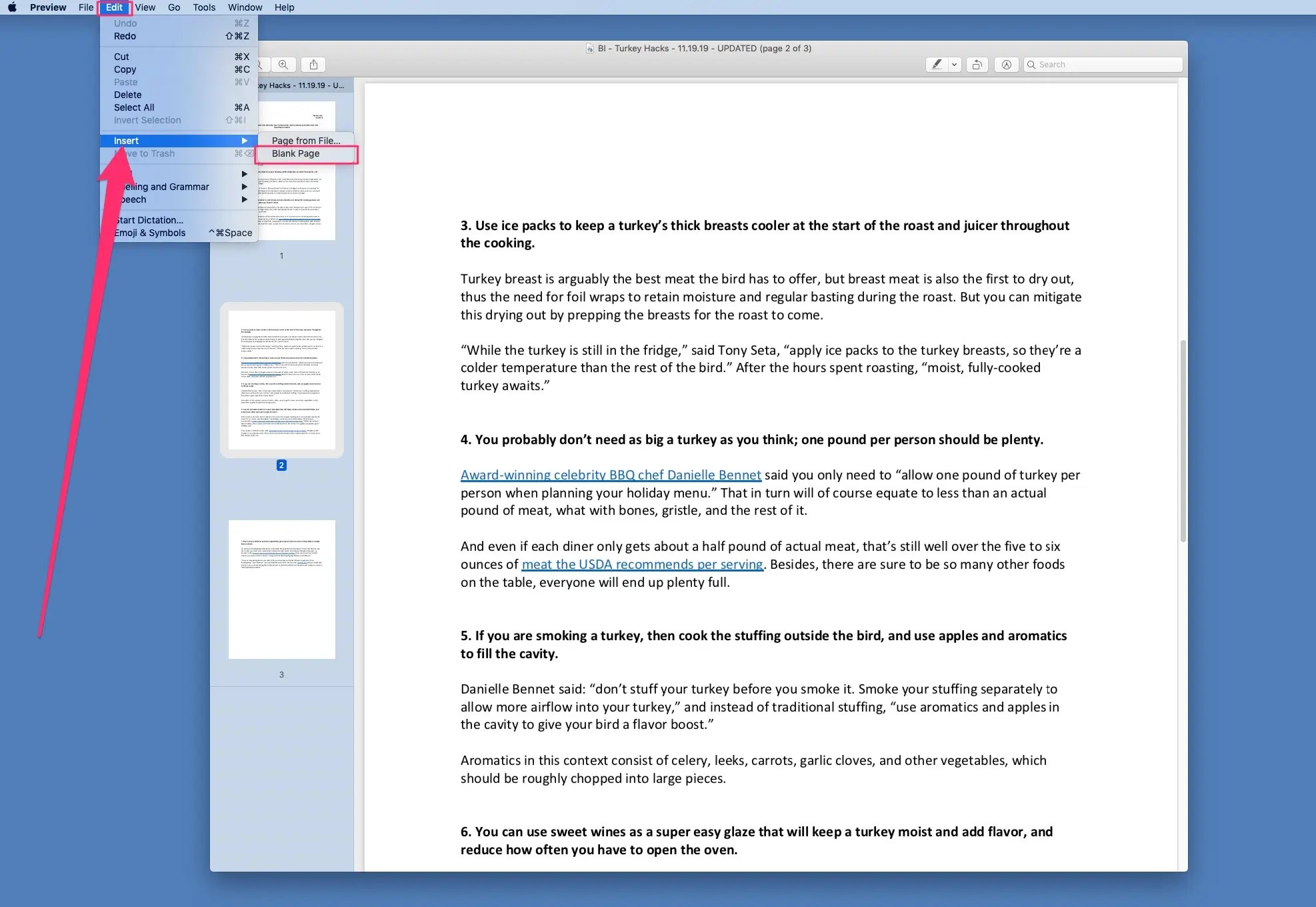
Task: Open the Apple menu
Action: pos(12,7)
